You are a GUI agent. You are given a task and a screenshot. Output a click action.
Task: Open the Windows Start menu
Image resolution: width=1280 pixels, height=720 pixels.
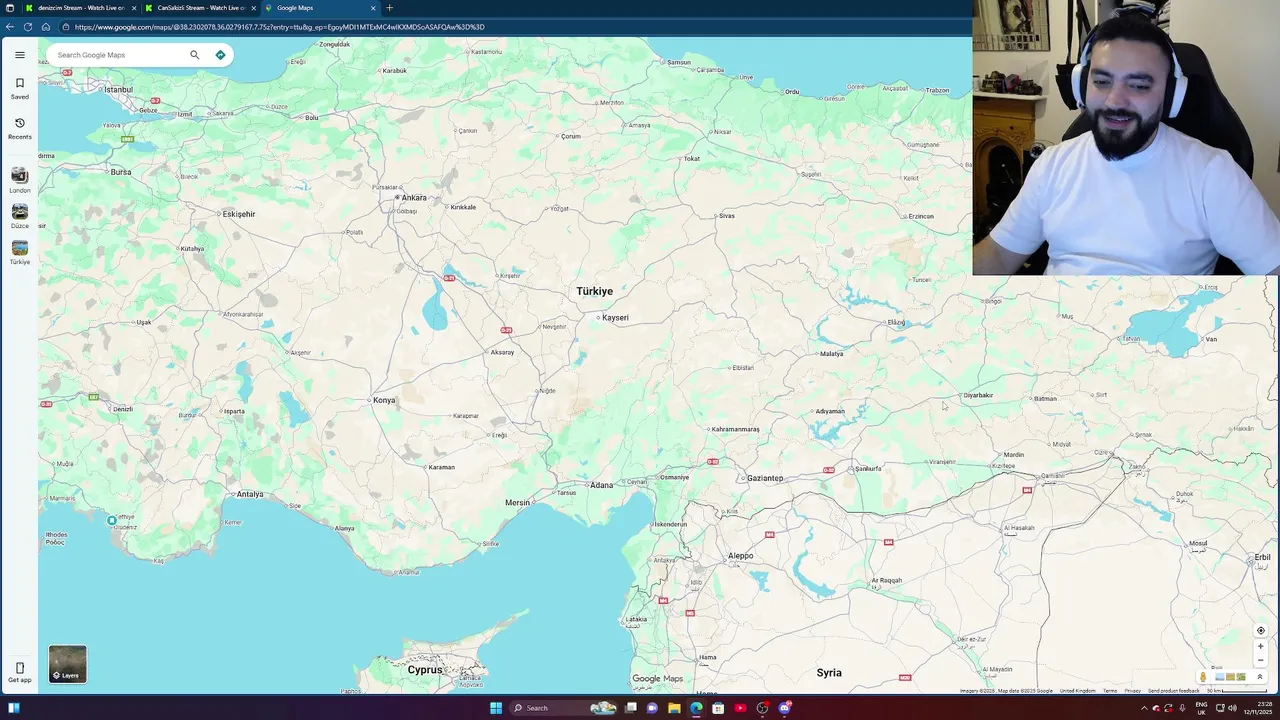495,708
